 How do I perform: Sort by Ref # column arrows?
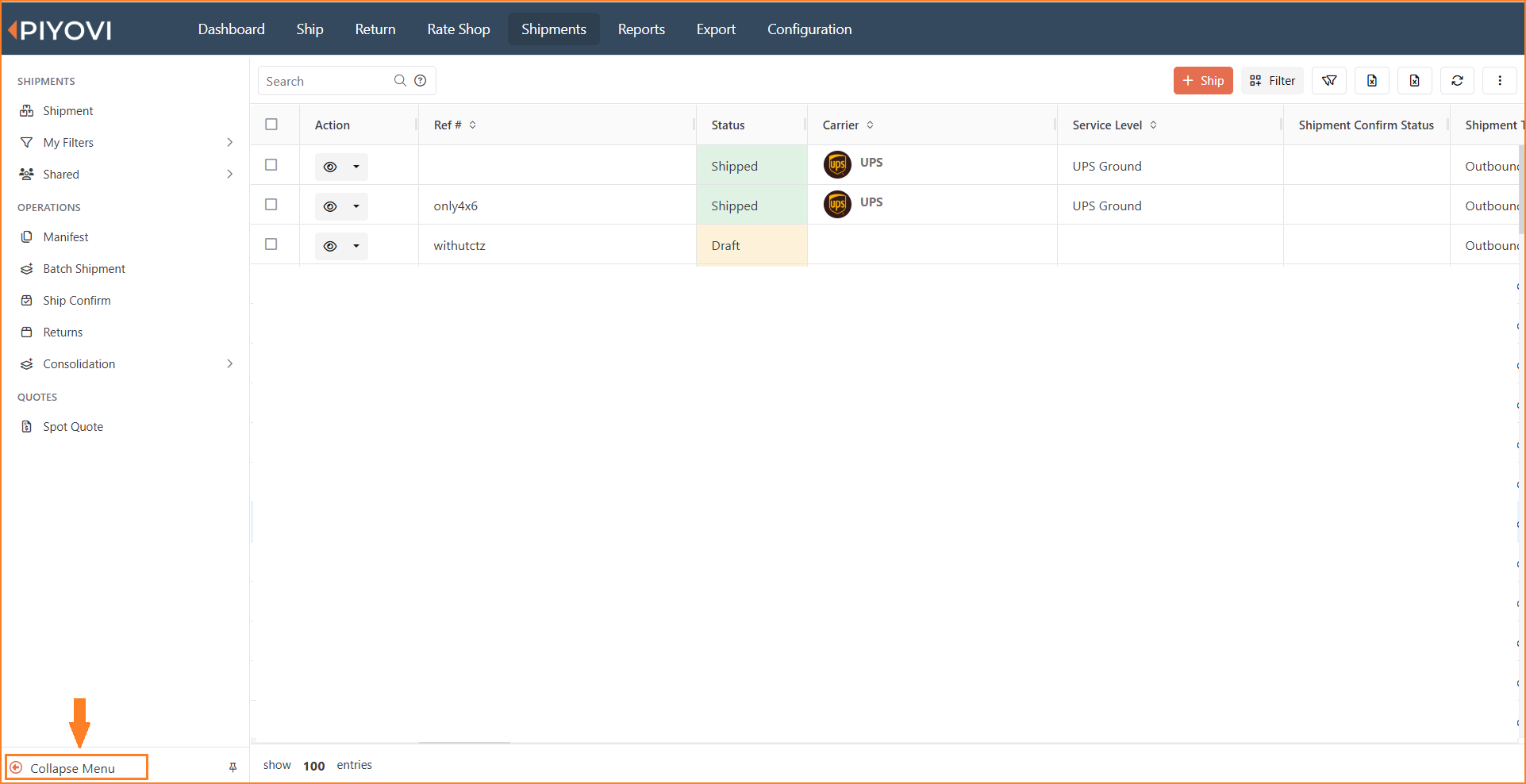pos(473,125)
